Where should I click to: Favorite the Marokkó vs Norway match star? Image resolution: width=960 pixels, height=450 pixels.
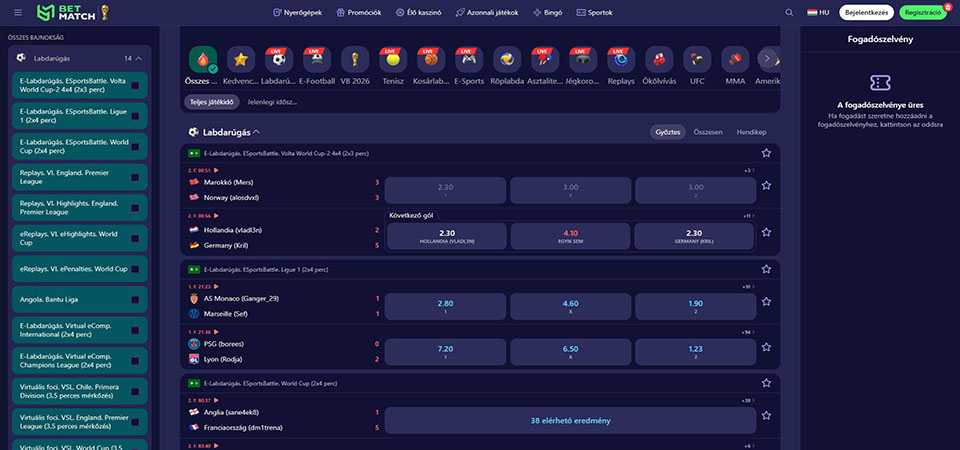point(766,186)
